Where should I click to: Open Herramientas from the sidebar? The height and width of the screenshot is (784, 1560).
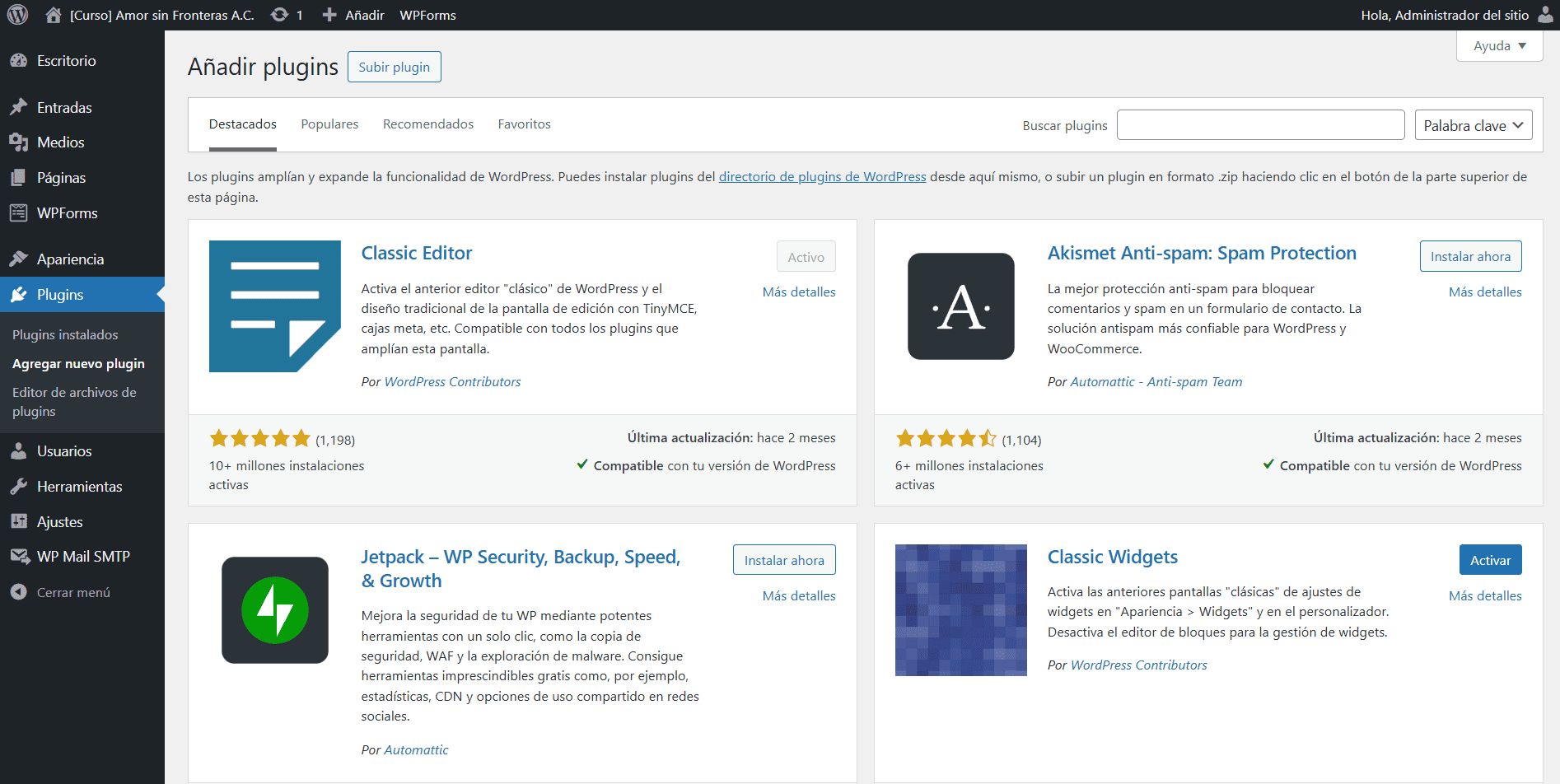point(79,487)
